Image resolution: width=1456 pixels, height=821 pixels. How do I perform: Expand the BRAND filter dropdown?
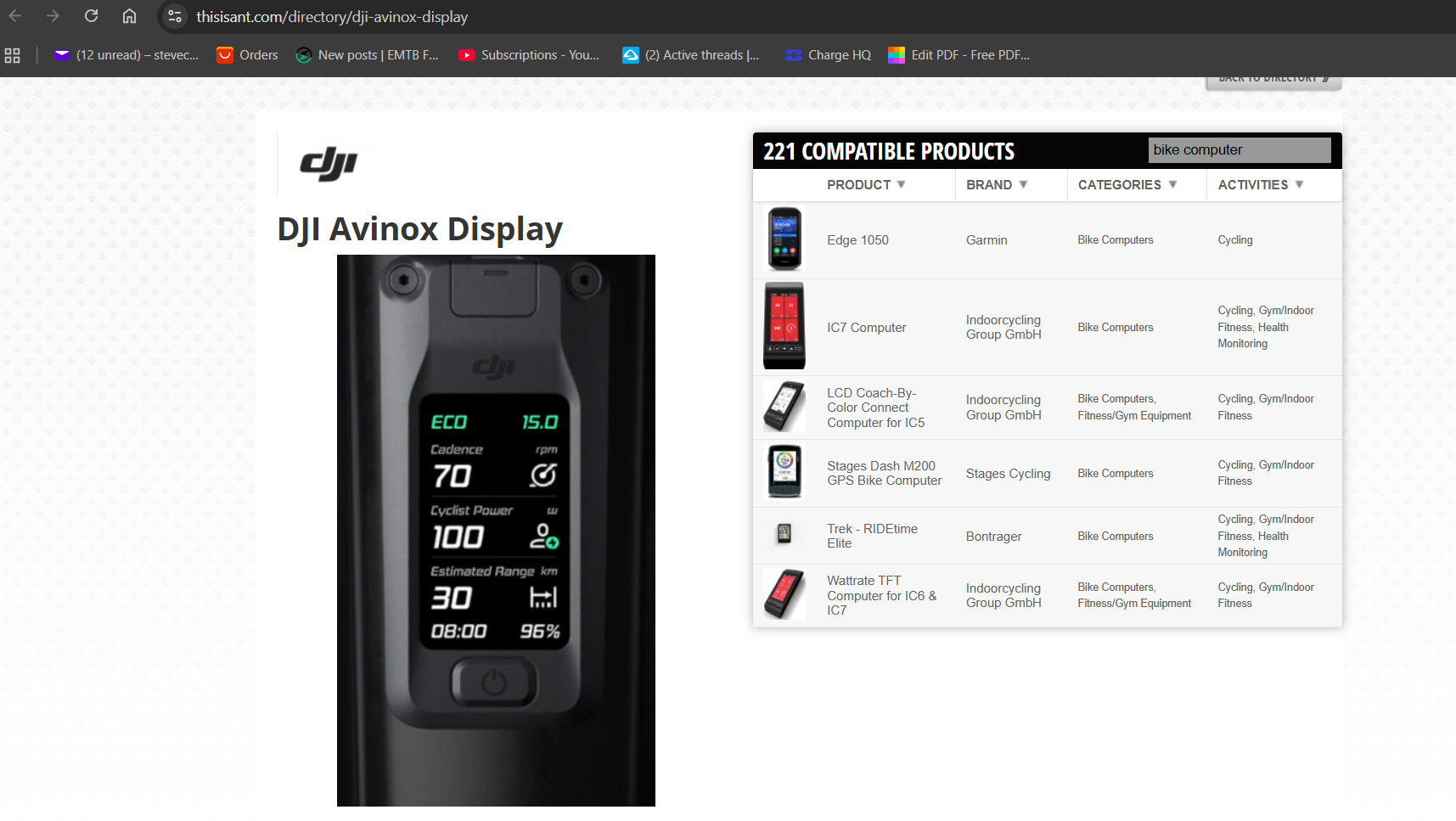1023,184
